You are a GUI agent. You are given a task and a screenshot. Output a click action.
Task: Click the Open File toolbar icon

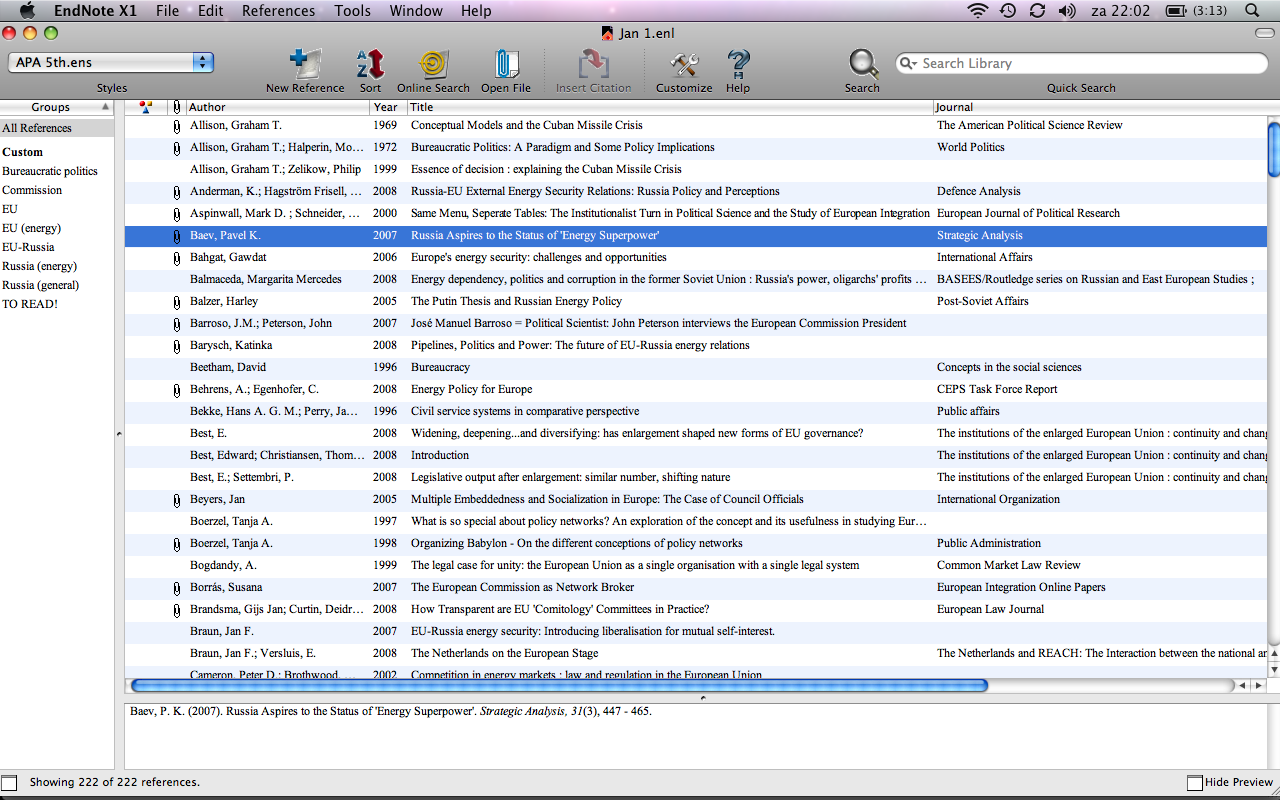click(x=506, y=65)
